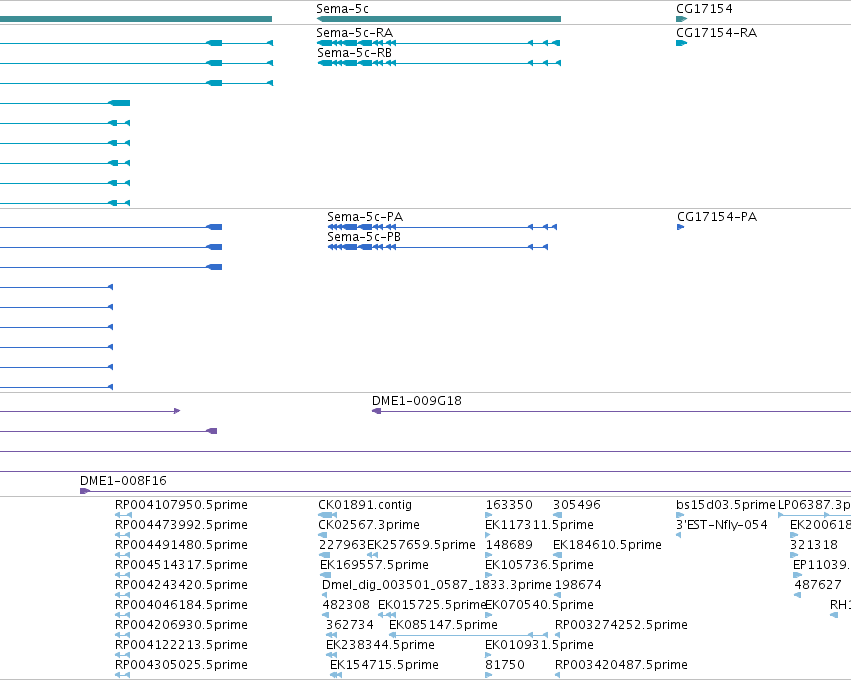Click the EK117311.5prime label
This screenshot has width=851, height=680.
[539, 525]
